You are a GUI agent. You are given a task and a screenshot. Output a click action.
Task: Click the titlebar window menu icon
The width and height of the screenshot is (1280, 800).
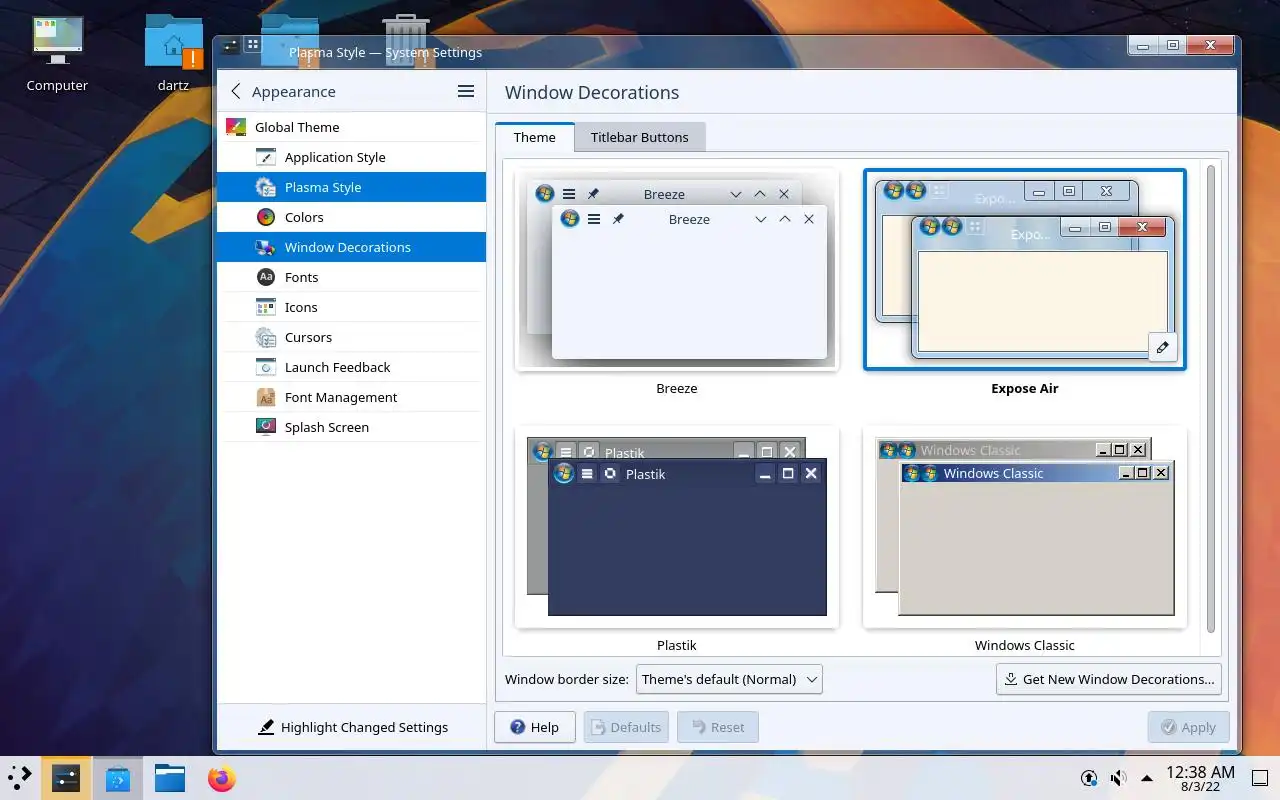pos(231,46)
